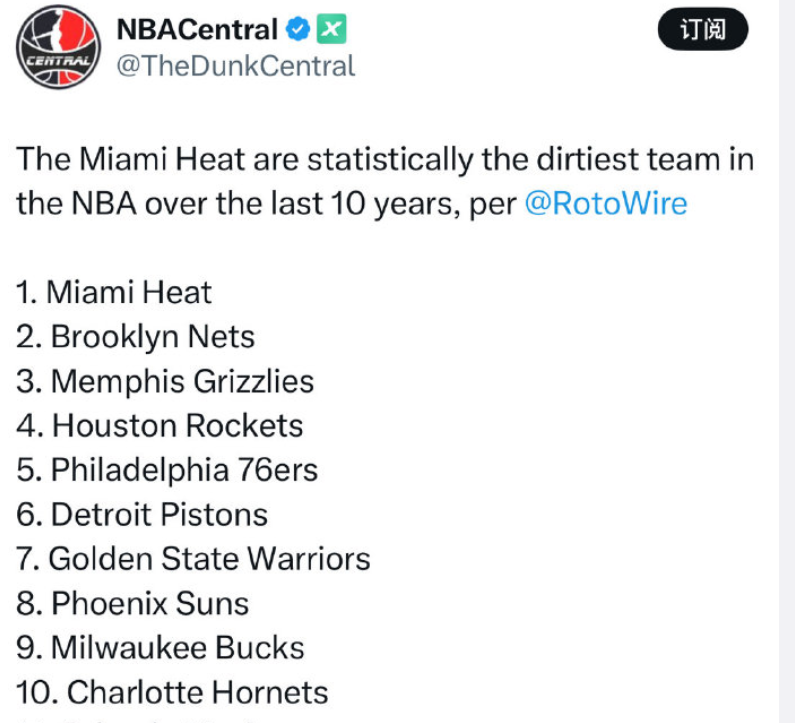Click the blue verified checkmark badge
This screenshot has width=798, height=723.
(x=297, y=30)
